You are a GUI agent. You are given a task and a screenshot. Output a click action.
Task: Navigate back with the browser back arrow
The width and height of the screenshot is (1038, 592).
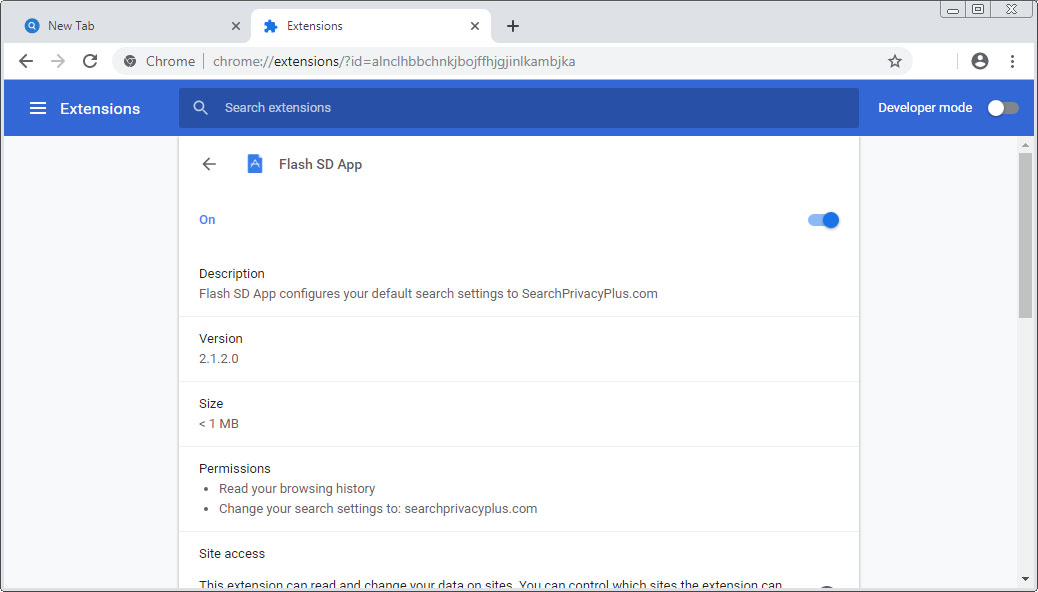(26, 61)
